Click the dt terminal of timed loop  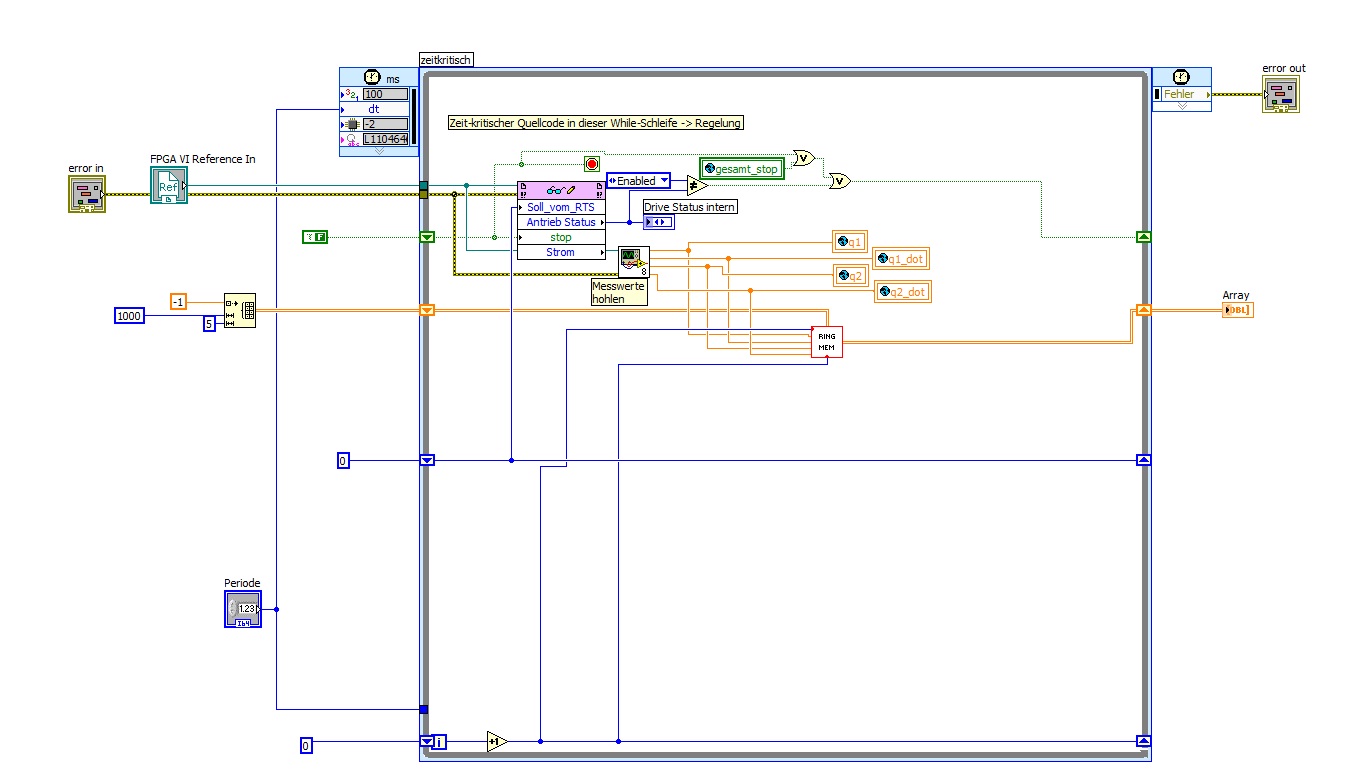click(374, 109)
